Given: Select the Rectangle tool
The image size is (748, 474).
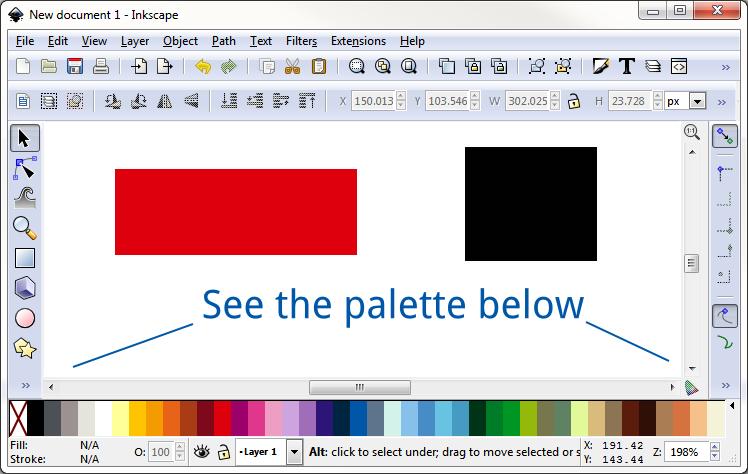Looking at the screenshot, I should pyautogui.click(x=25, y=258).
